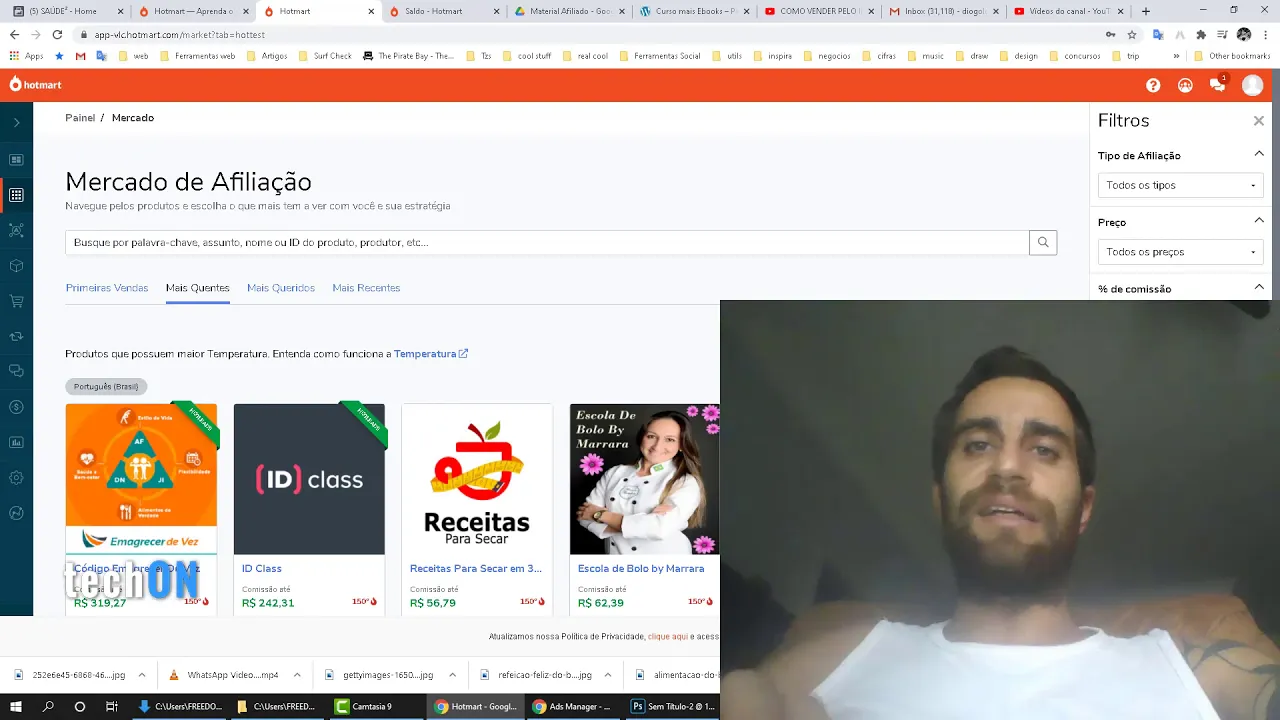Open gettyimages jpg download options arrow
The image size is (1280, 720).
pos(453,675)
